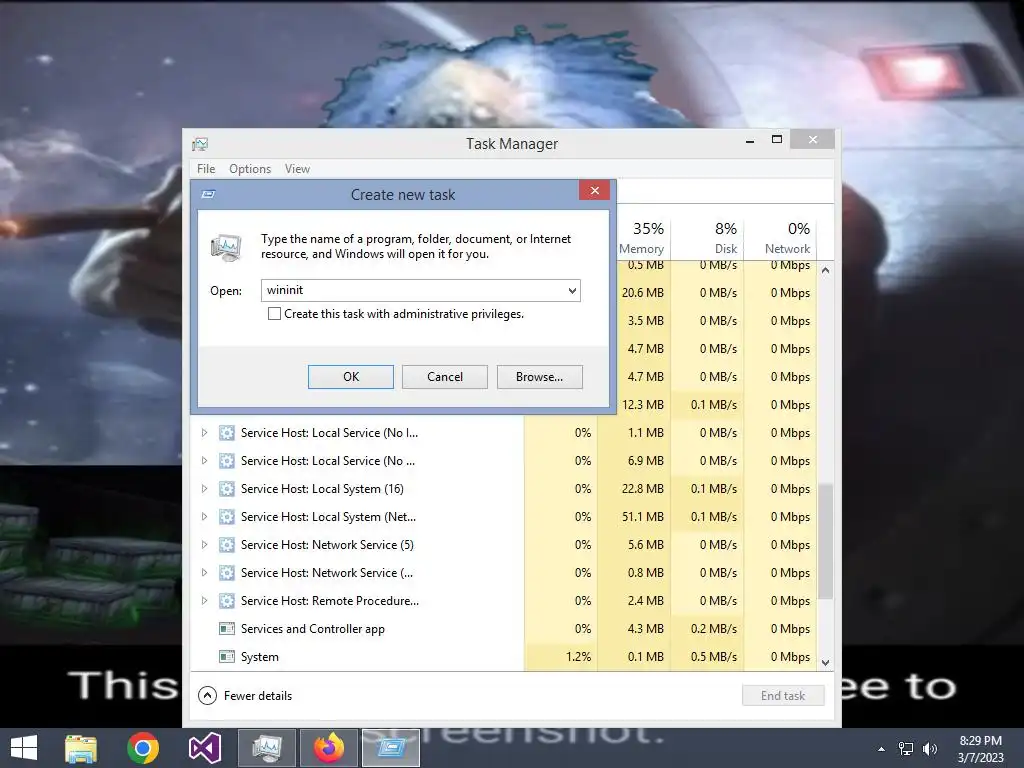This screenshot has height=768, width=1024.
Task: Click the End task button
Action: click(x=783, y=696)
